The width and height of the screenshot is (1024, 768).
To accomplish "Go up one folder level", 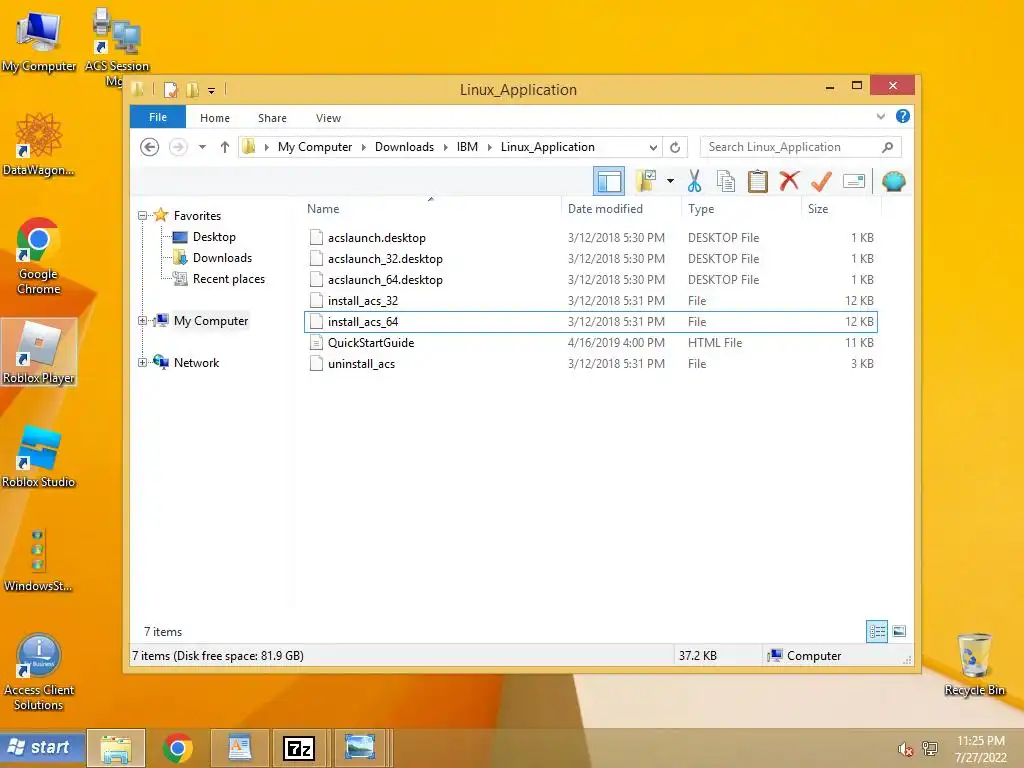I will (225, 147).
